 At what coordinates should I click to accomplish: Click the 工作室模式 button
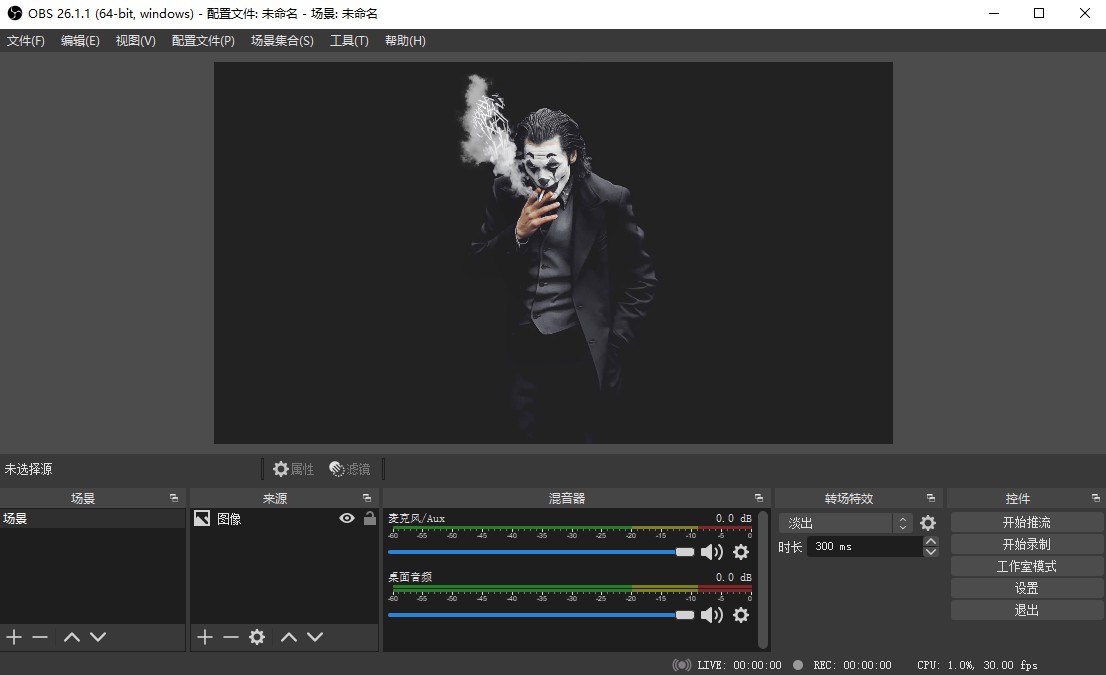[1026, 566]
